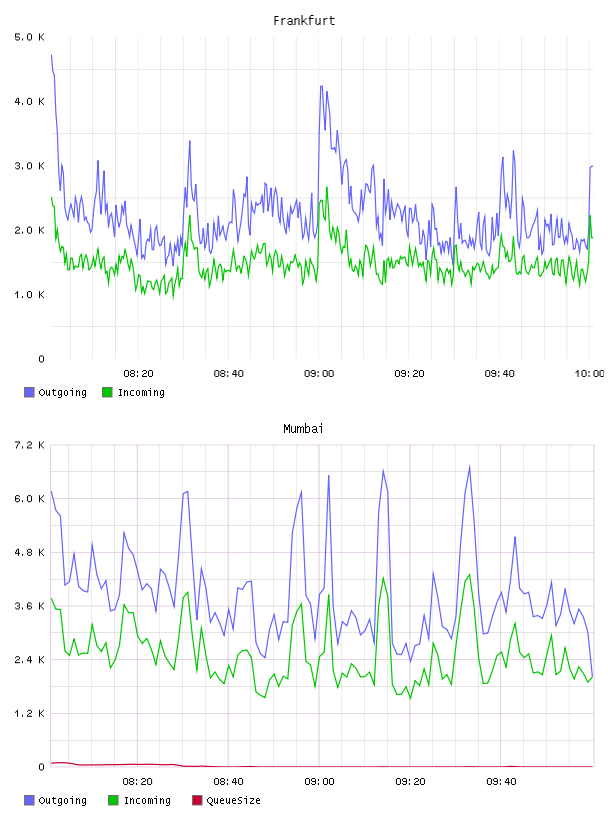Click the 09:40 time label in Mumbai chart
608x816 pixels.
[501, 782]
